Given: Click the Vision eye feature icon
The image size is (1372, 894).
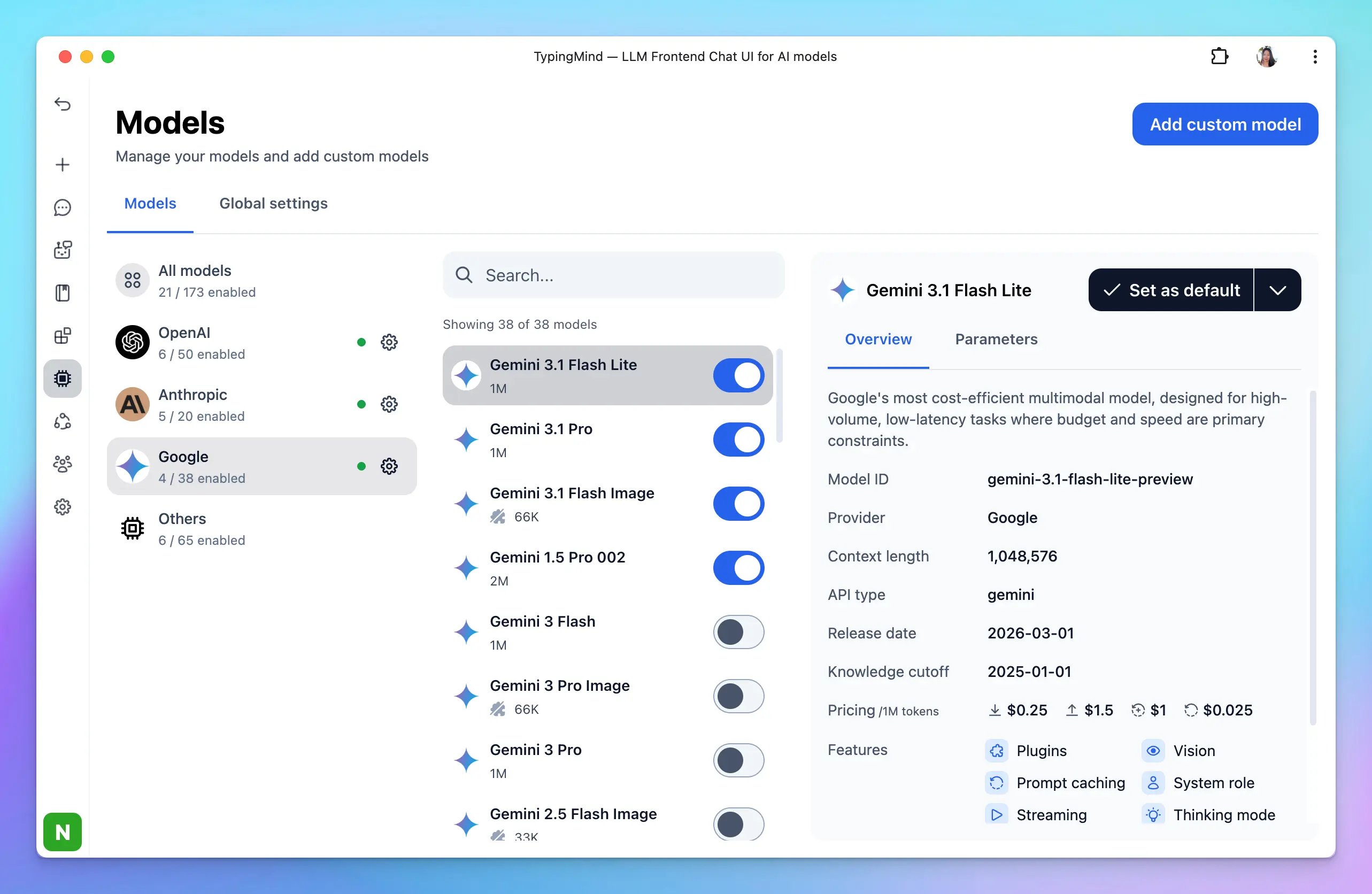Looking at the screenshot, I should point(1153,751).
